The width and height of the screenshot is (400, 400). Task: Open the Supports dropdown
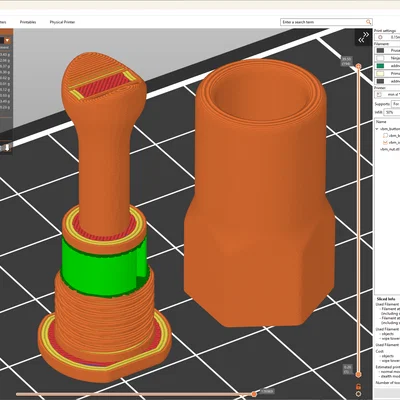(396, 104)
